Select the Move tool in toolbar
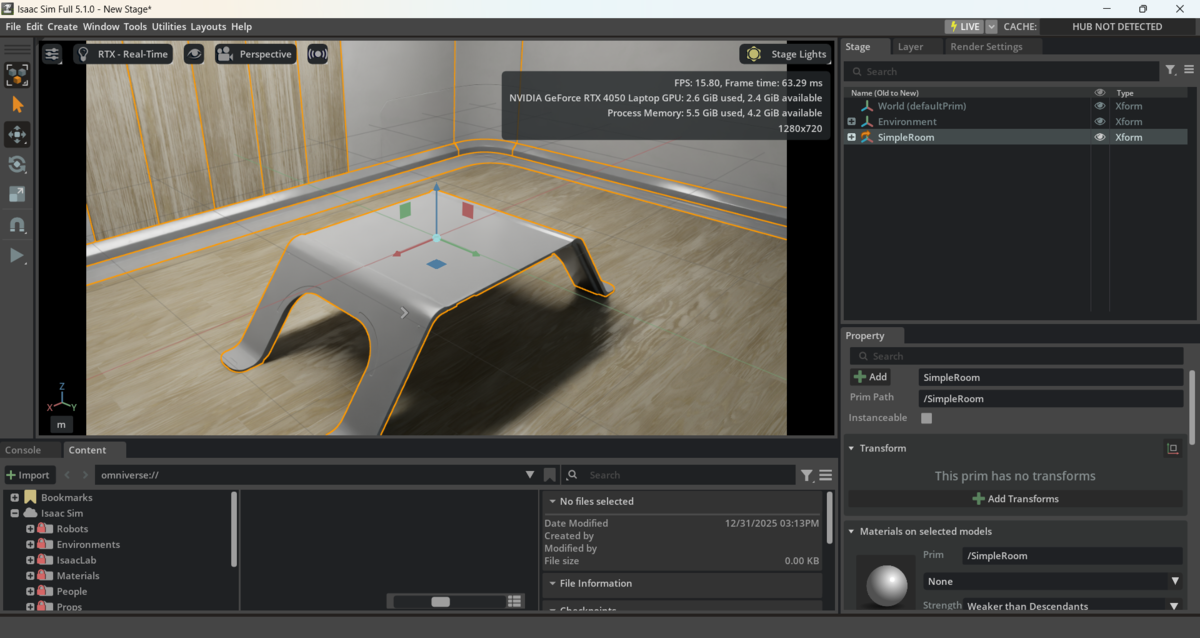Screen dimensions: 1200x638 point(17,134)
